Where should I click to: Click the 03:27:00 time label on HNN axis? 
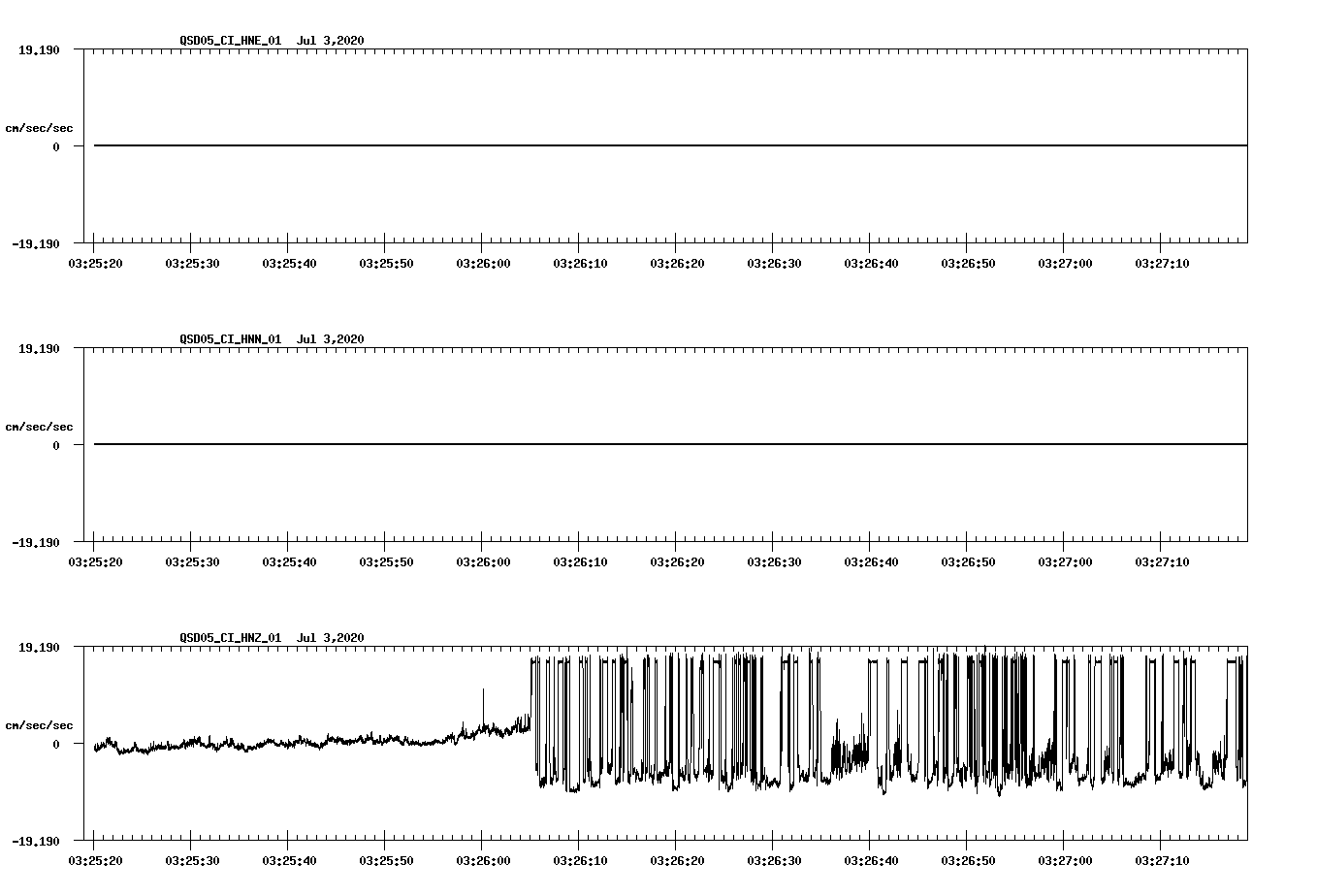click(x=1064, y=562)
